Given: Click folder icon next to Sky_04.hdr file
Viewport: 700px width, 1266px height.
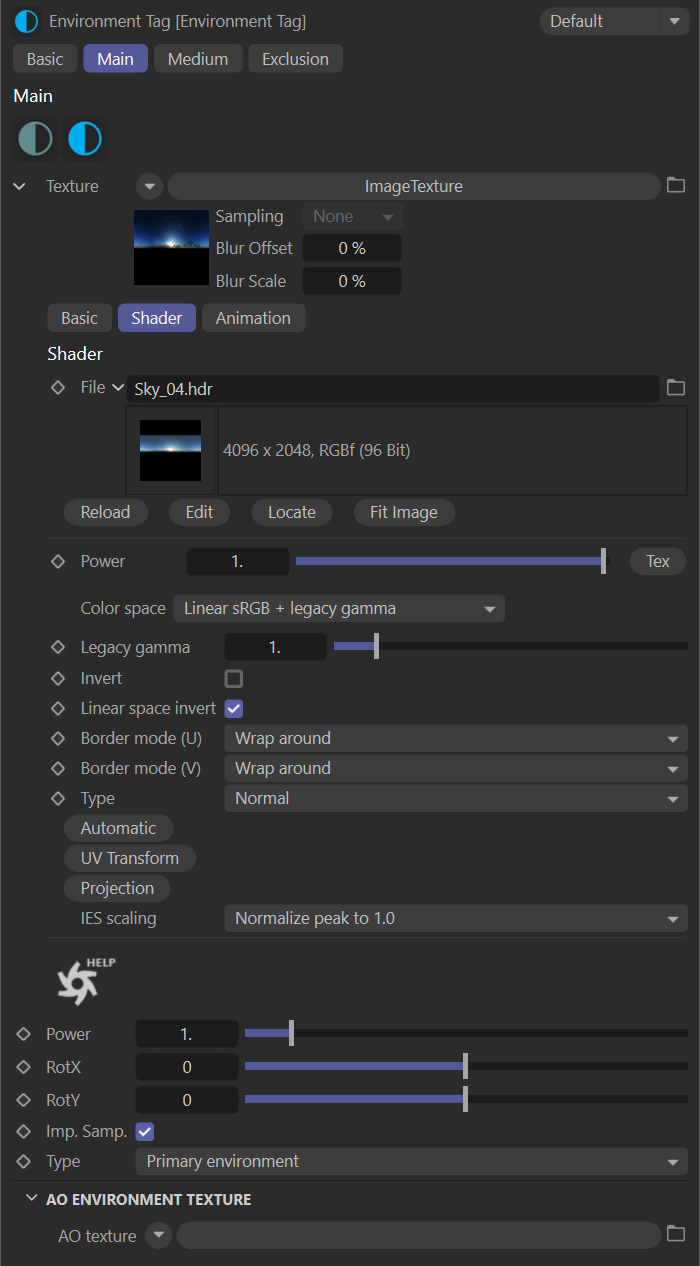Looking at the screenshot, I should pyautogui.click(x=676, y=388).
